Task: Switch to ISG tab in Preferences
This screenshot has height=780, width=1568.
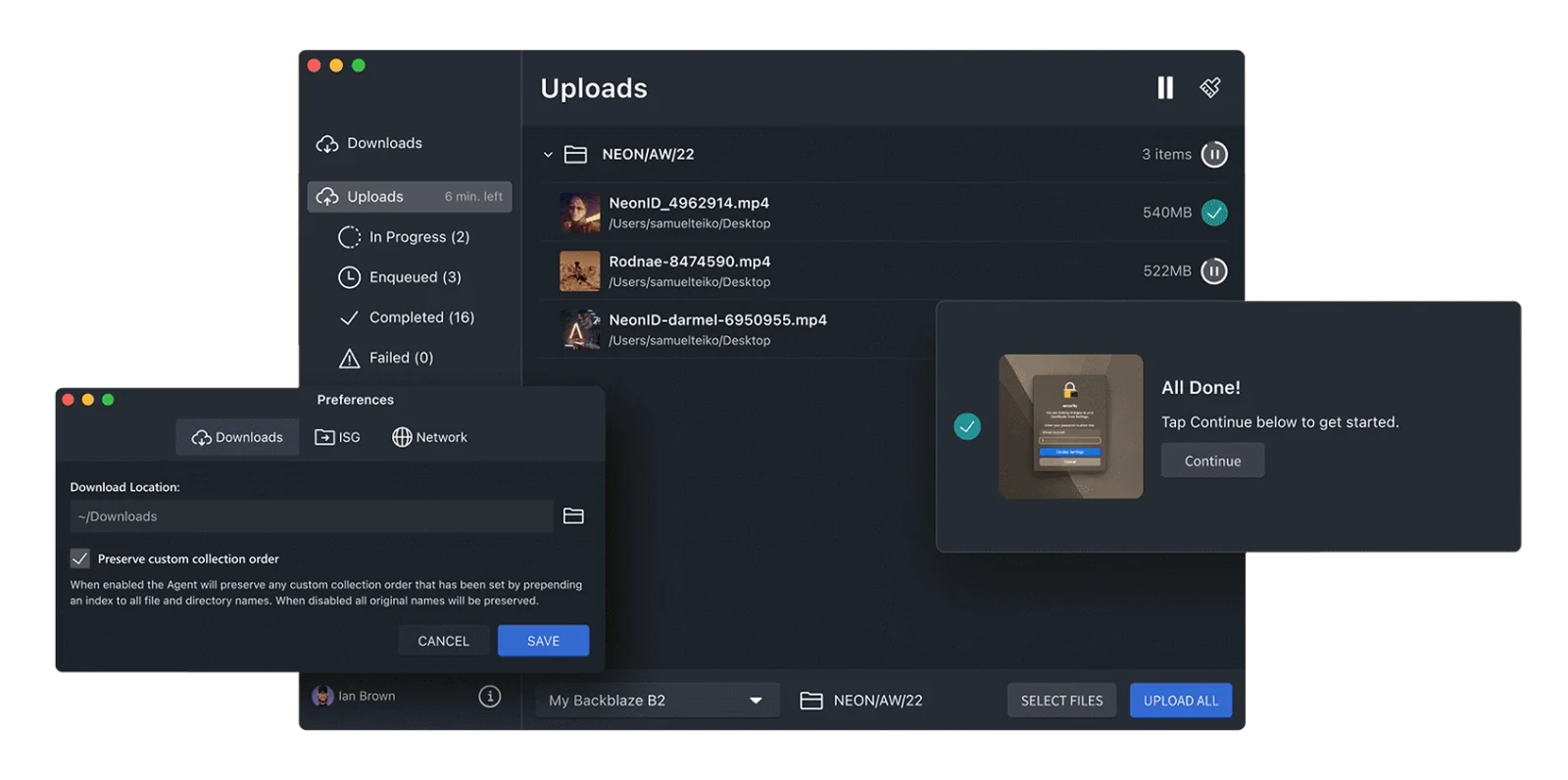Action: pos(337,437)
